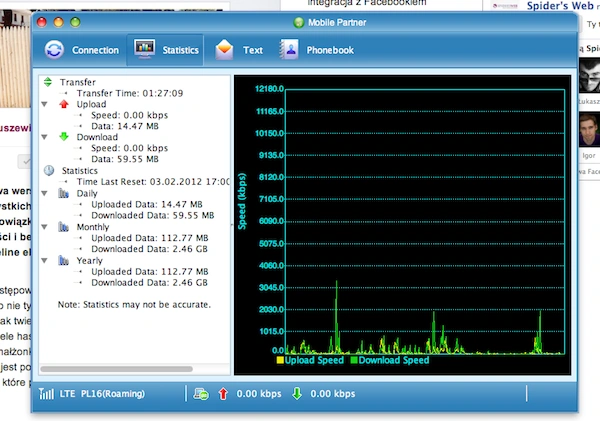The height and width of the screenshot is (421, 600).
Task: Select upload Data: 14.47 MB row
Action: [x=125, y=126]
